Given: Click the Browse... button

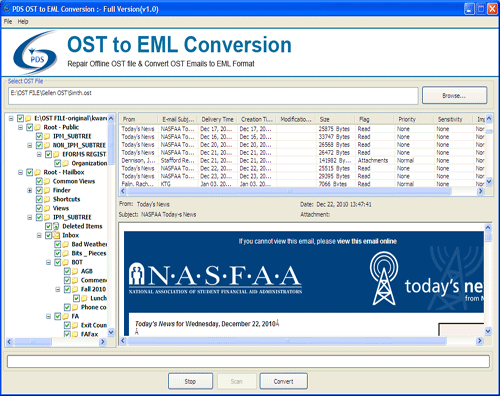Looking at the screenshot, I should click(454, 96).
